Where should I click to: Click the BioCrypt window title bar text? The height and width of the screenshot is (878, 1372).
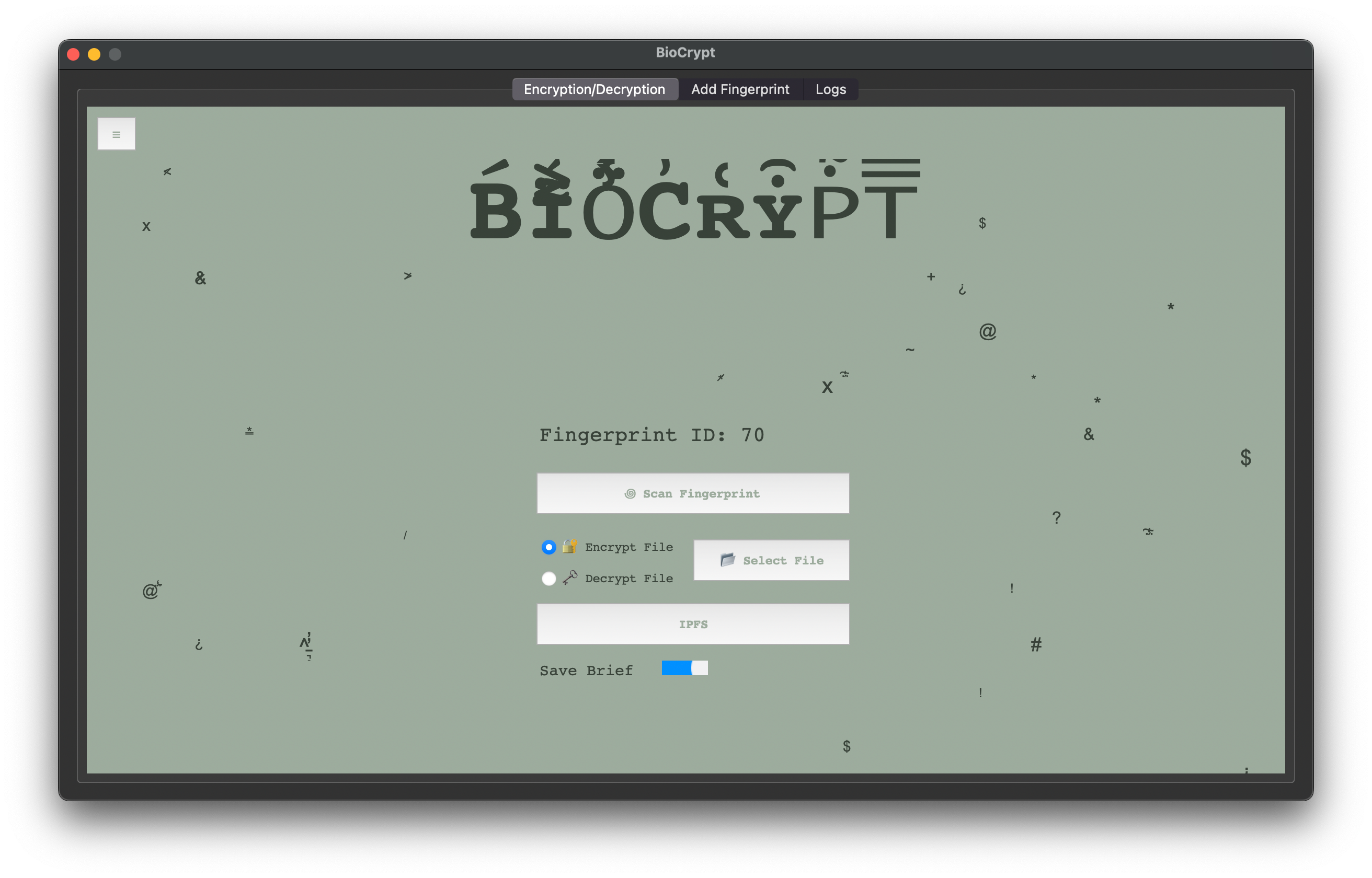coord(685,52)
